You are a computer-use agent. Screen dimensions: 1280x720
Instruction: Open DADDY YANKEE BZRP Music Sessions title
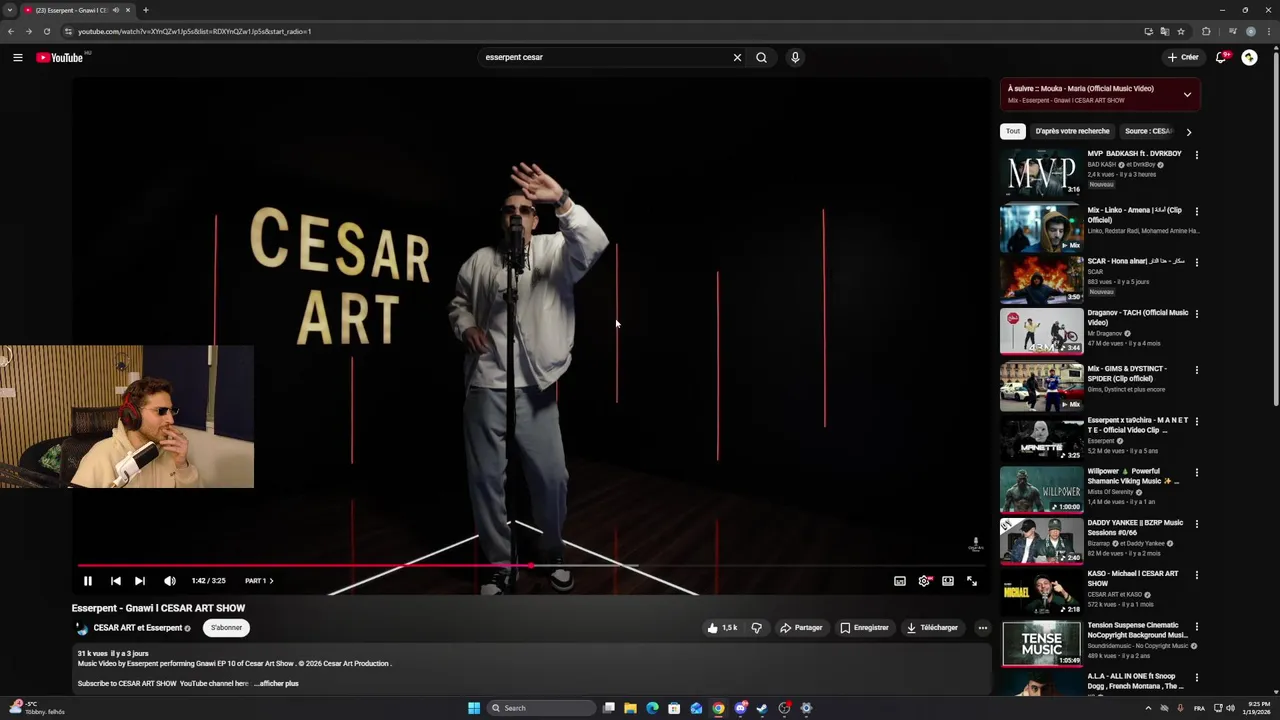[1136, 527]
